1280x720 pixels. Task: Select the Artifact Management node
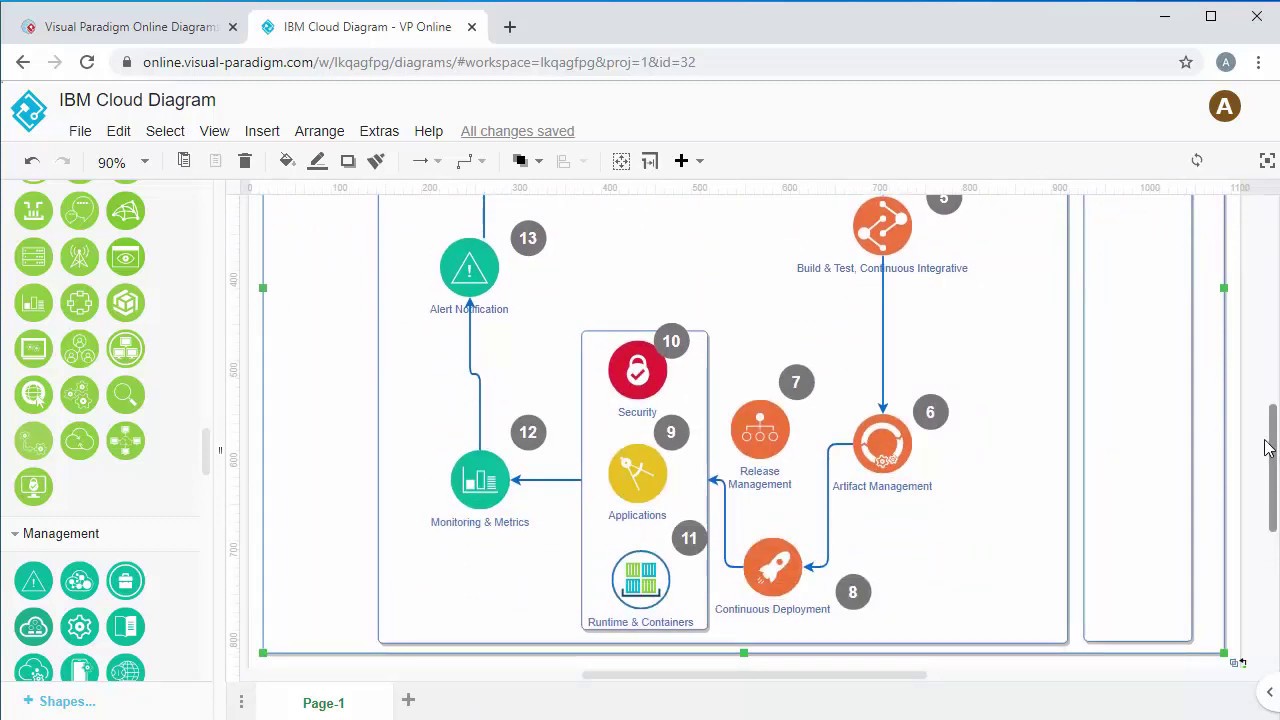(882, 445)
